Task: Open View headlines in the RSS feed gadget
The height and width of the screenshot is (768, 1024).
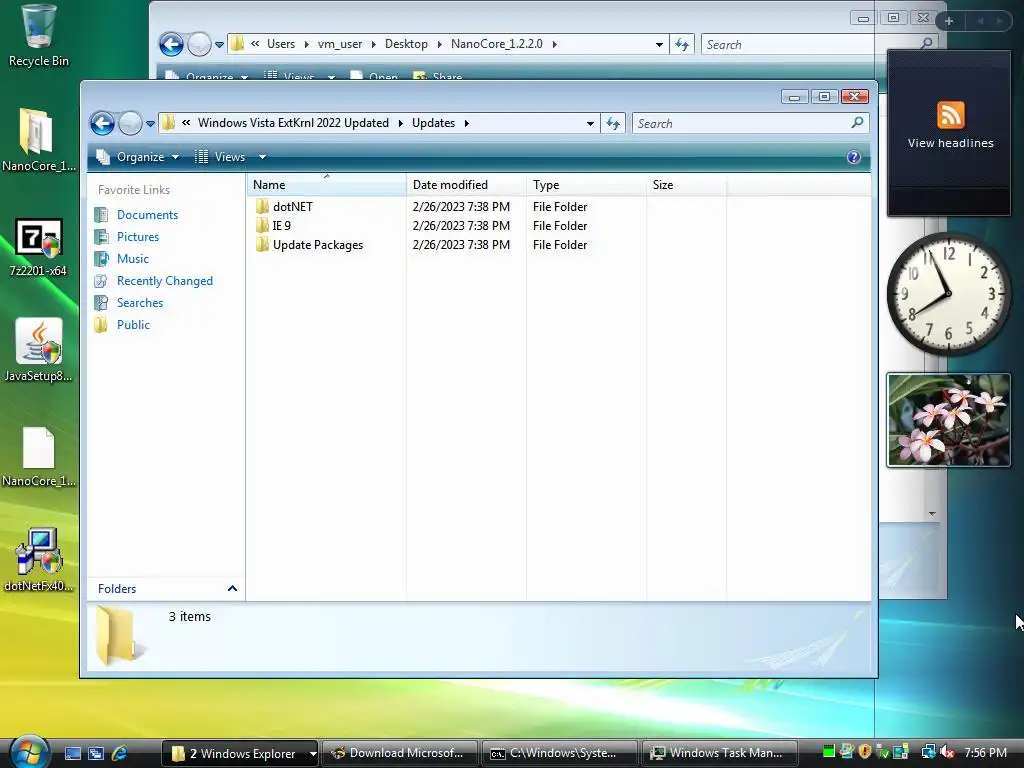Action: pyautogui.click(x=950, y=143)
